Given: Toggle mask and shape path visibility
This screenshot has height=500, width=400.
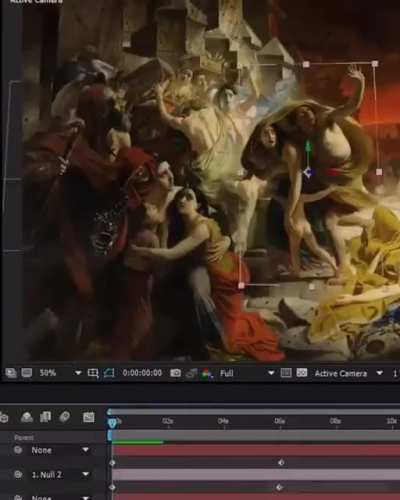Looking at the screenshot, I should 109,373.
